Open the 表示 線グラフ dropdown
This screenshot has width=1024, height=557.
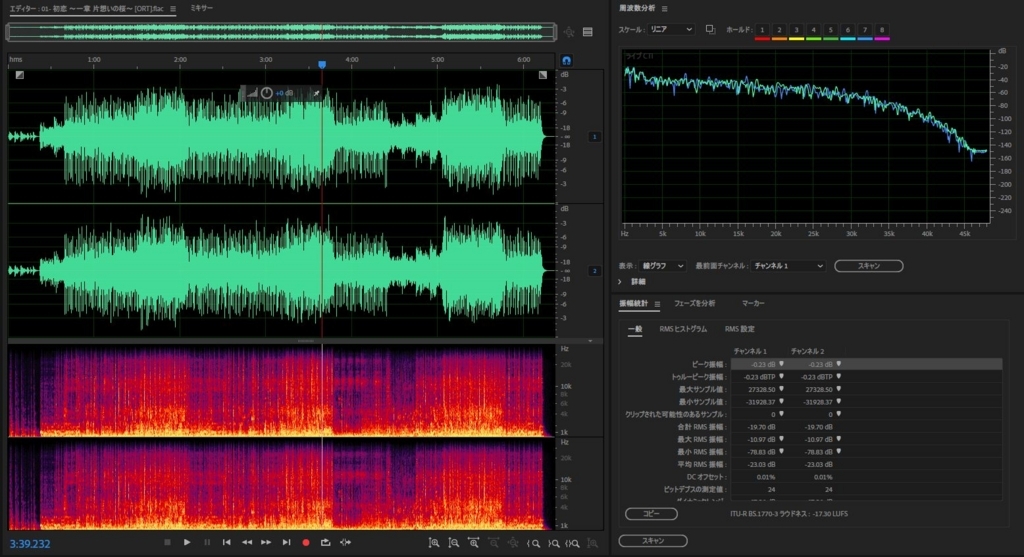pos(662,266)
